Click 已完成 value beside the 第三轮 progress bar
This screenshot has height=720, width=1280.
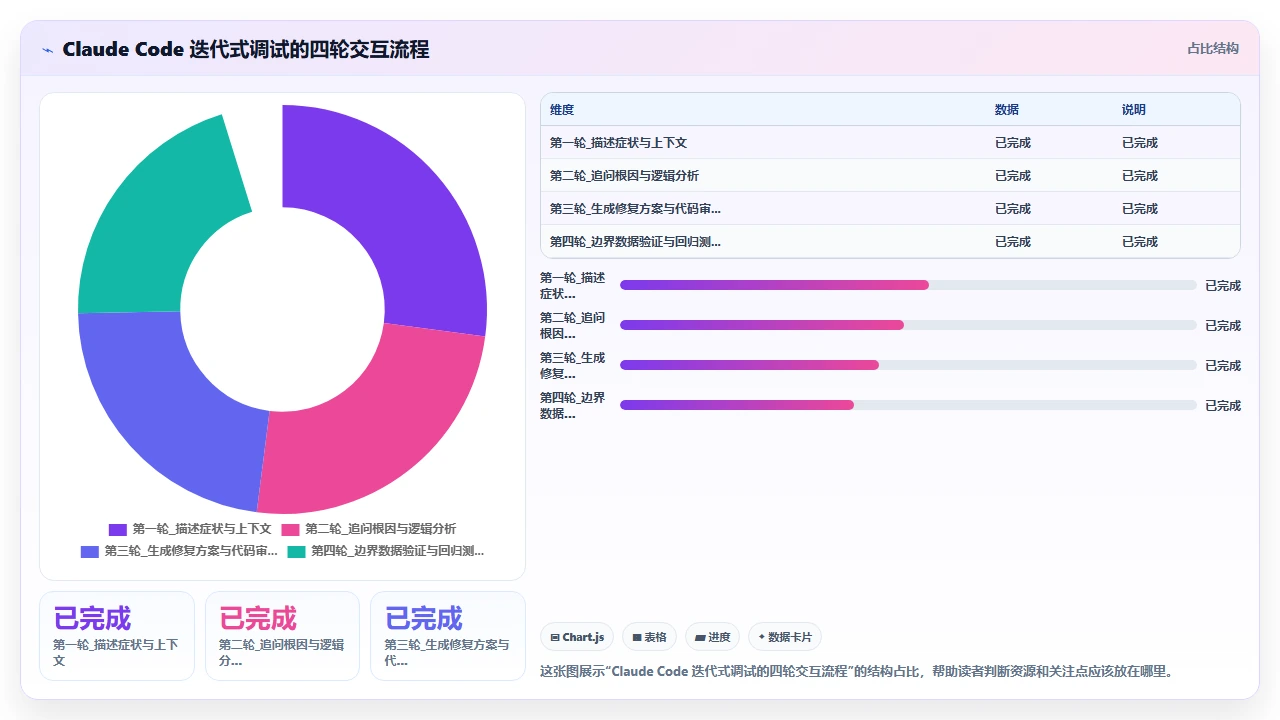coord(1223,365)
